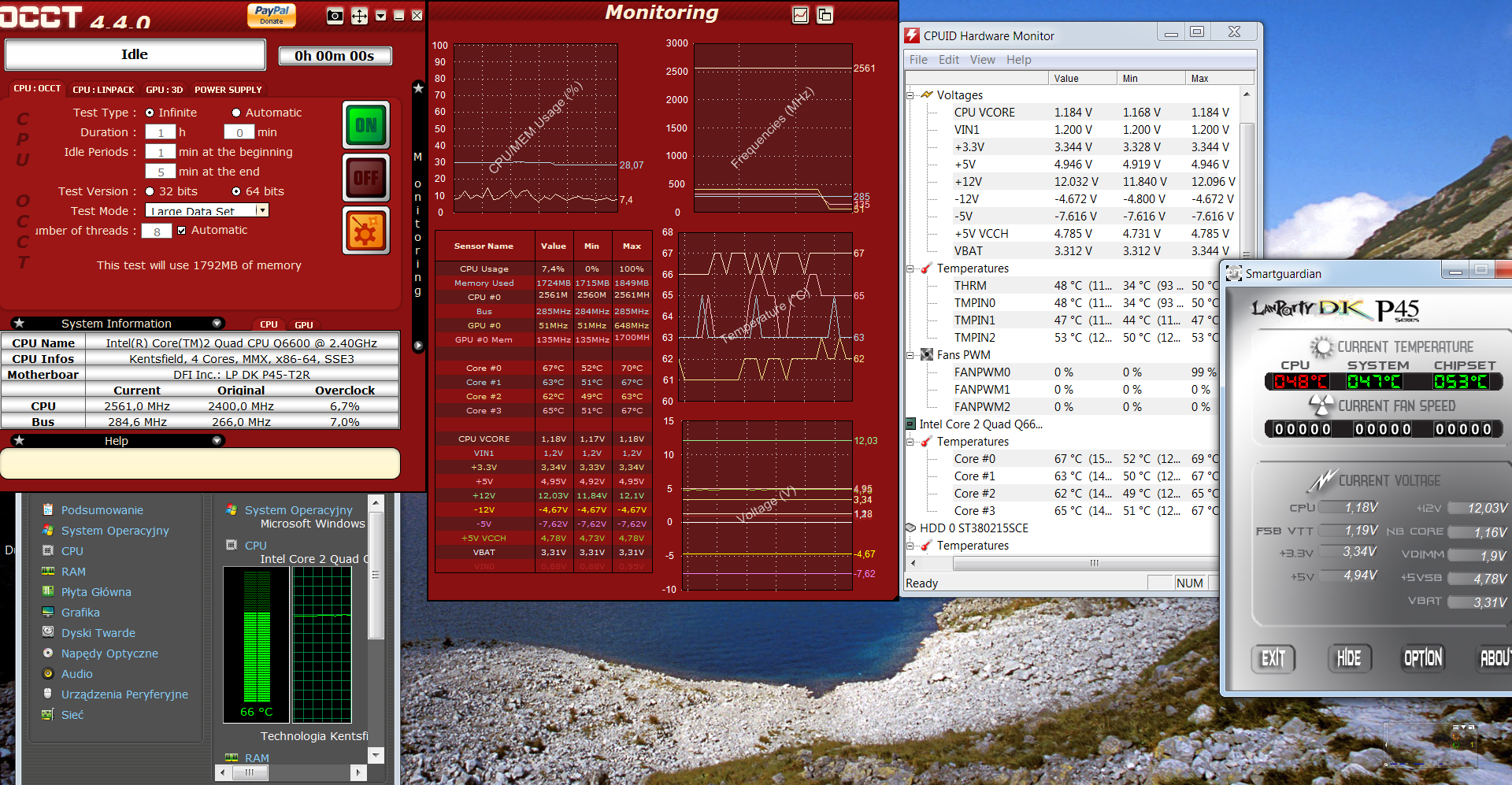Click the OCCT screenshot camera icon
The image size is (1512, 785).
click(x=335, y=16)
